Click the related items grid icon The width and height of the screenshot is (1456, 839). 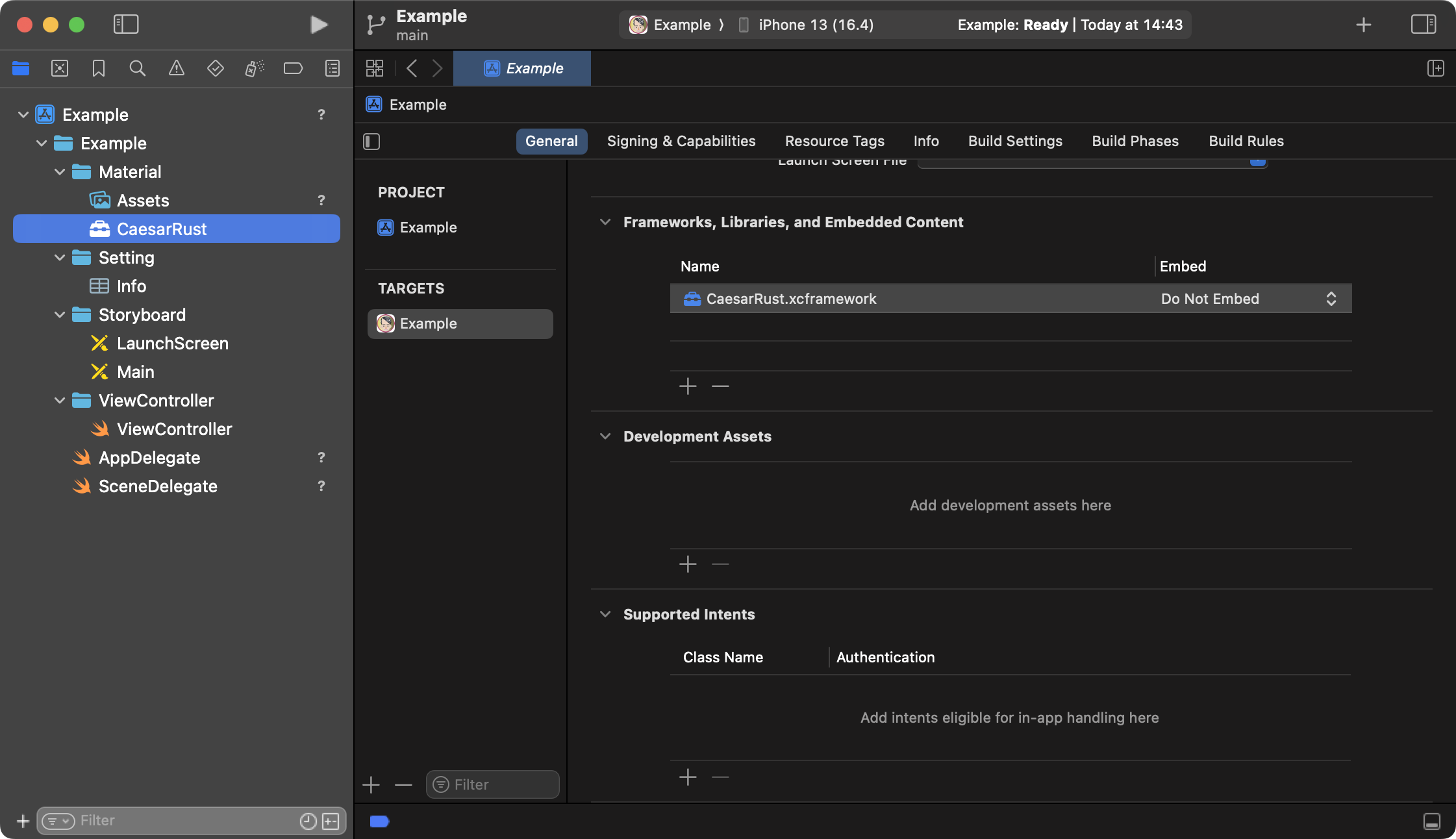pyautogui.click(x=375, y=68)
